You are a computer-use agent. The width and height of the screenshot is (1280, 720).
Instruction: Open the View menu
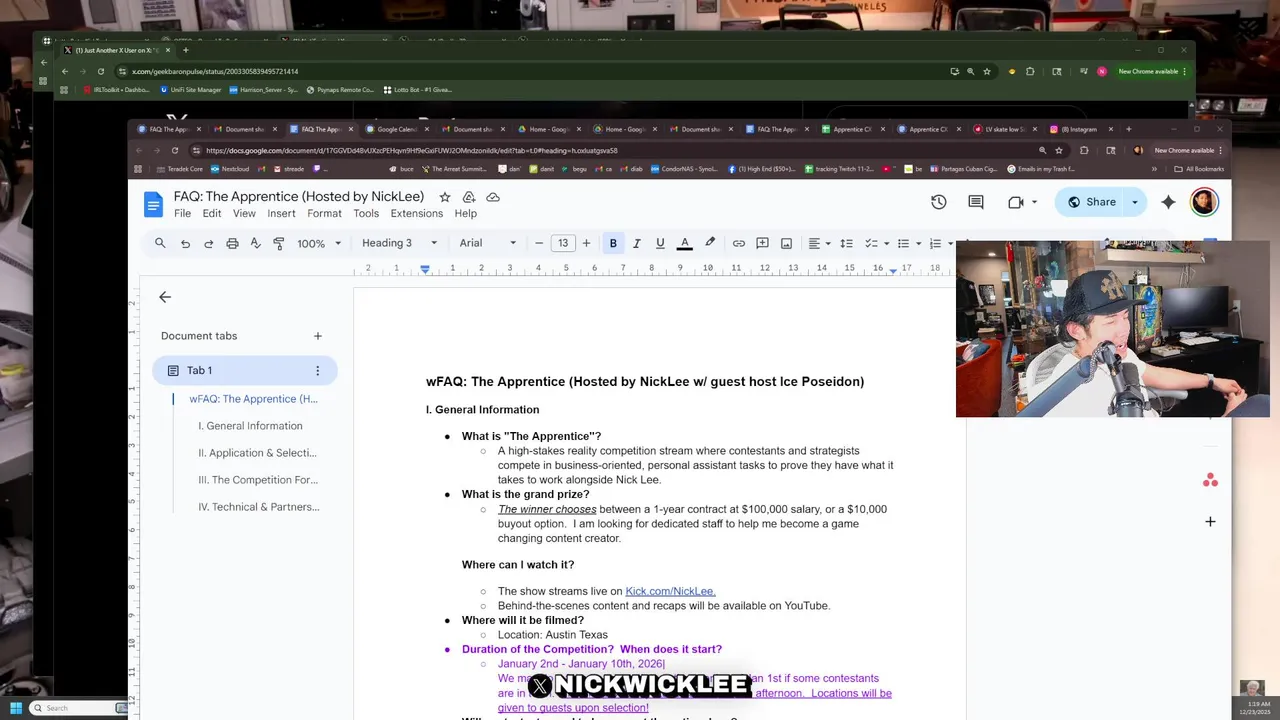244,213
